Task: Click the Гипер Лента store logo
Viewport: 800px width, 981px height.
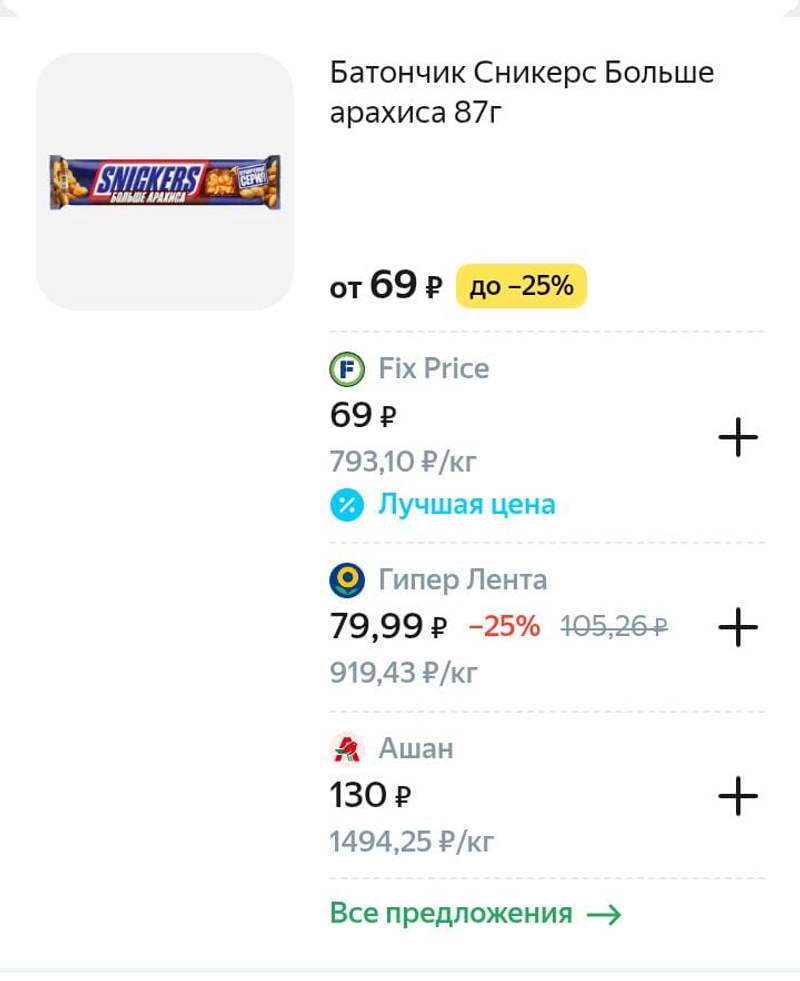Action: (347, 580)
